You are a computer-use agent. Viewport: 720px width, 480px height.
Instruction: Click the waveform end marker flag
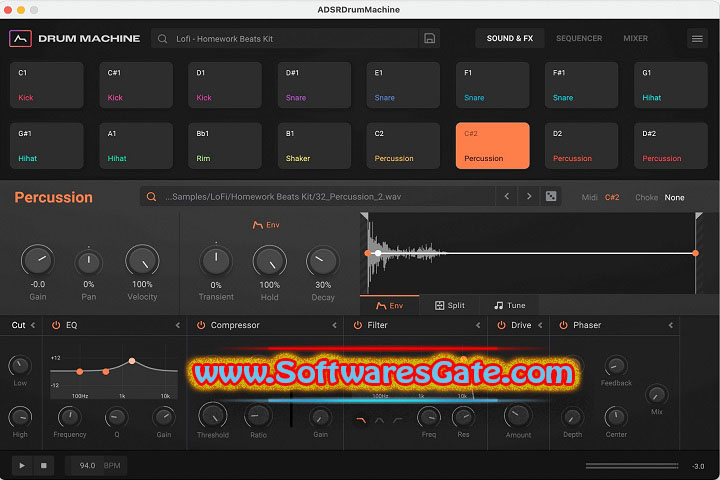[698, 216]
